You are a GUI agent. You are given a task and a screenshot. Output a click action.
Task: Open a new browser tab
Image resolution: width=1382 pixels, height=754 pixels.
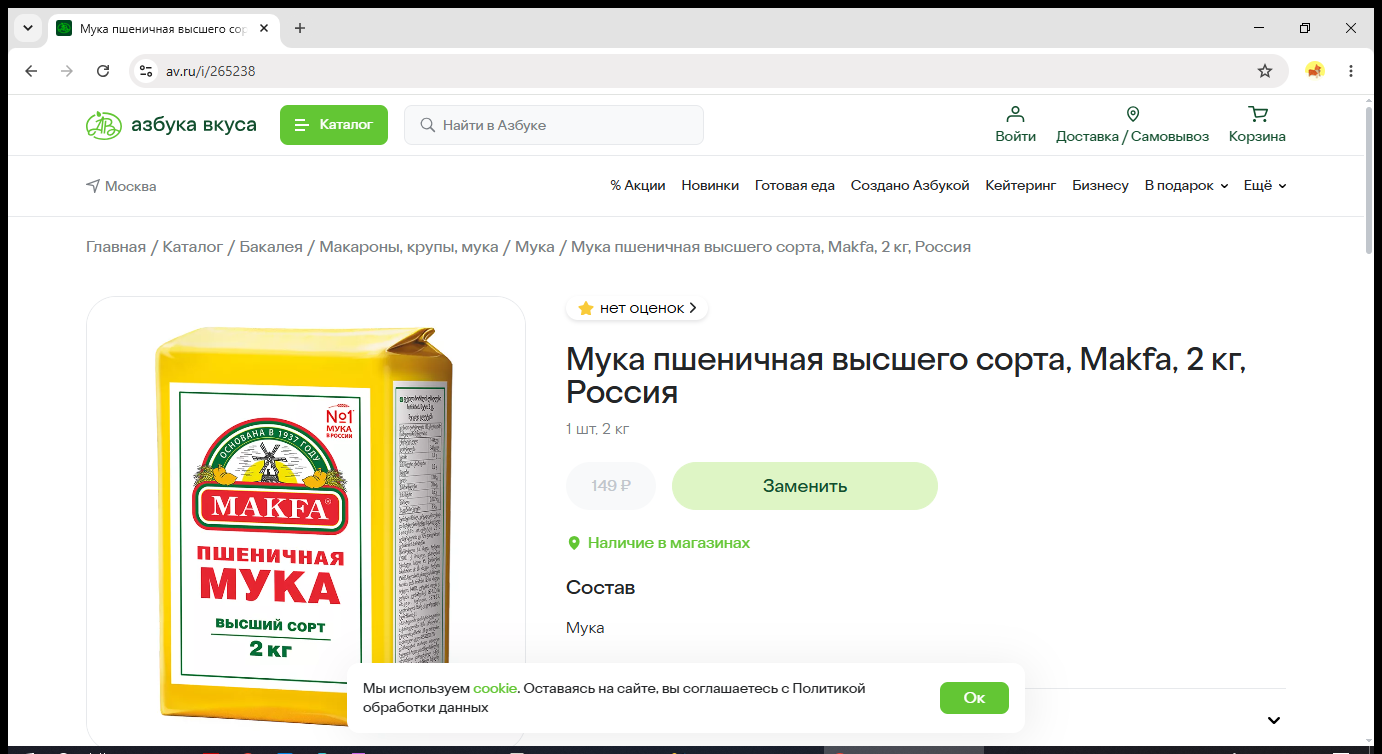[300, 28]
